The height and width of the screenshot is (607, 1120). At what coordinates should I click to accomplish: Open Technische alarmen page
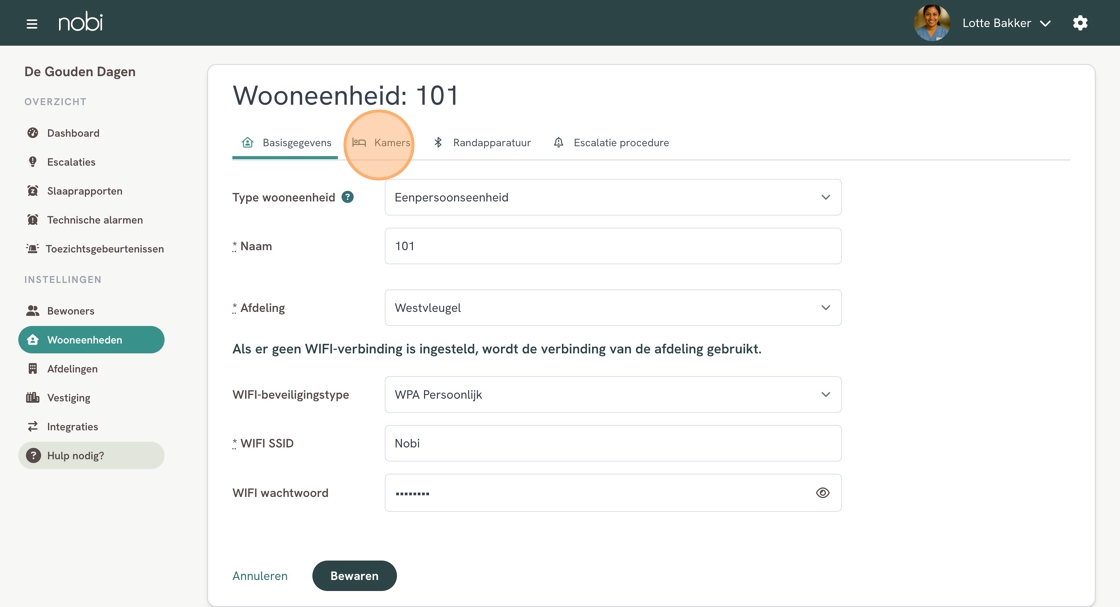(94, 220)
